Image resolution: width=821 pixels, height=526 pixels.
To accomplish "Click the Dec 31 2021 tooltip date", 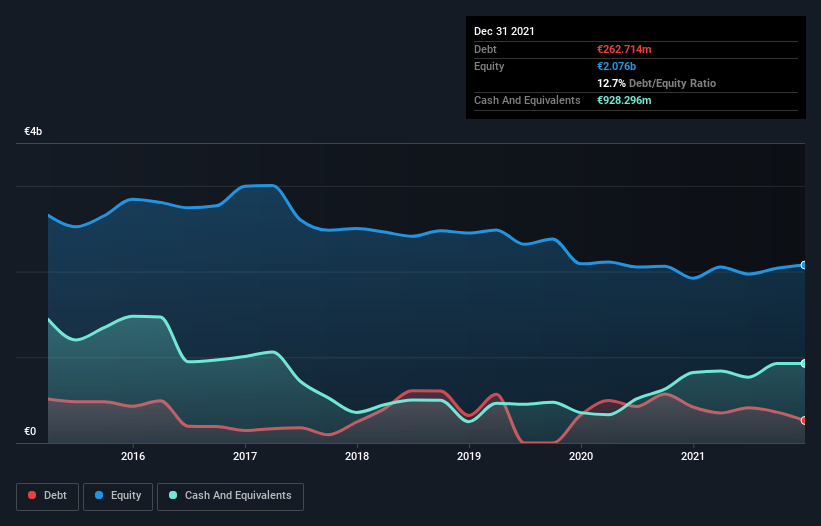I will pyautogui.click(x=504, y=31).
